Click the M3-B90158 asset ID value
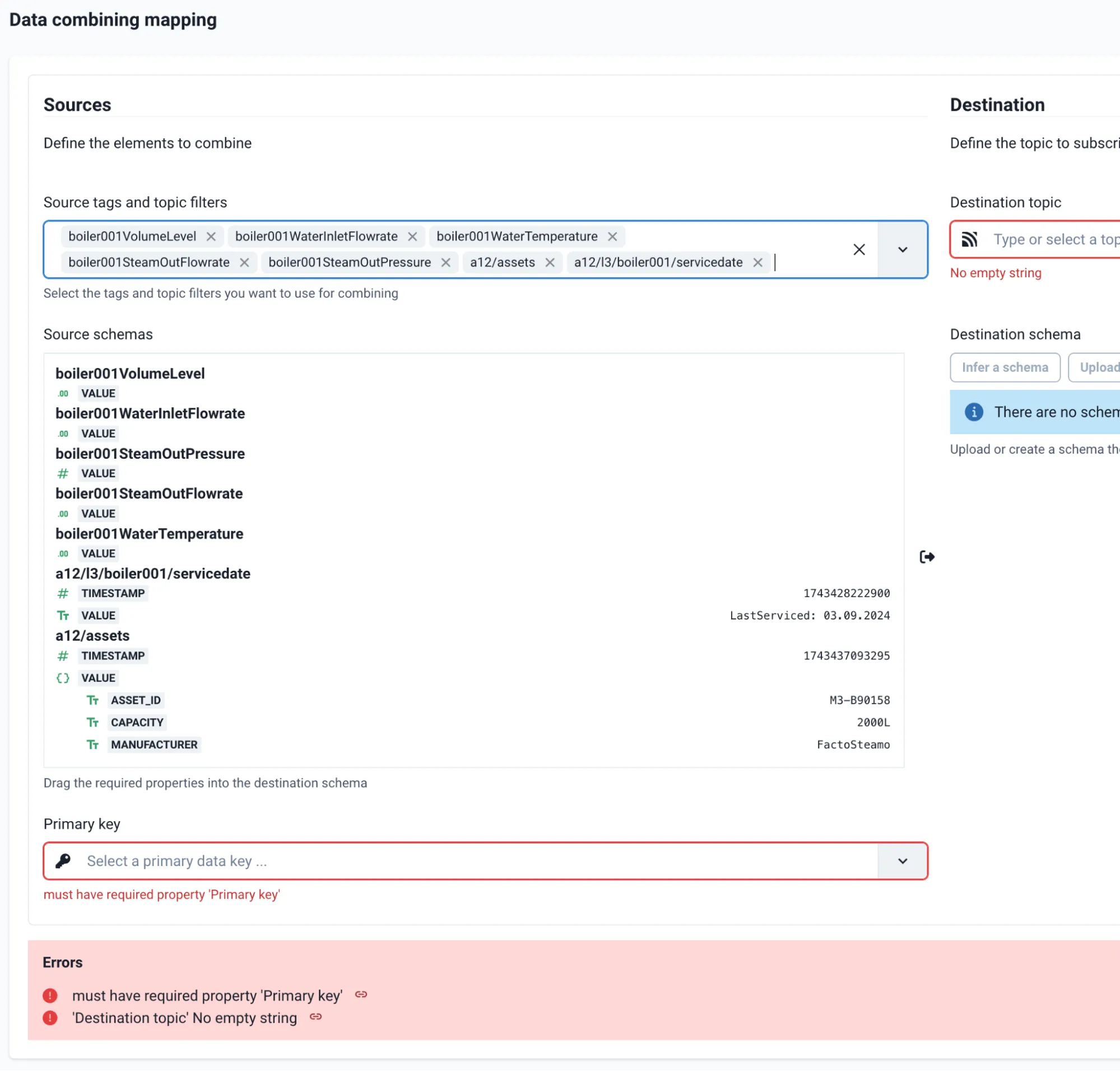1120x1071 pixels. click(859, 701)
